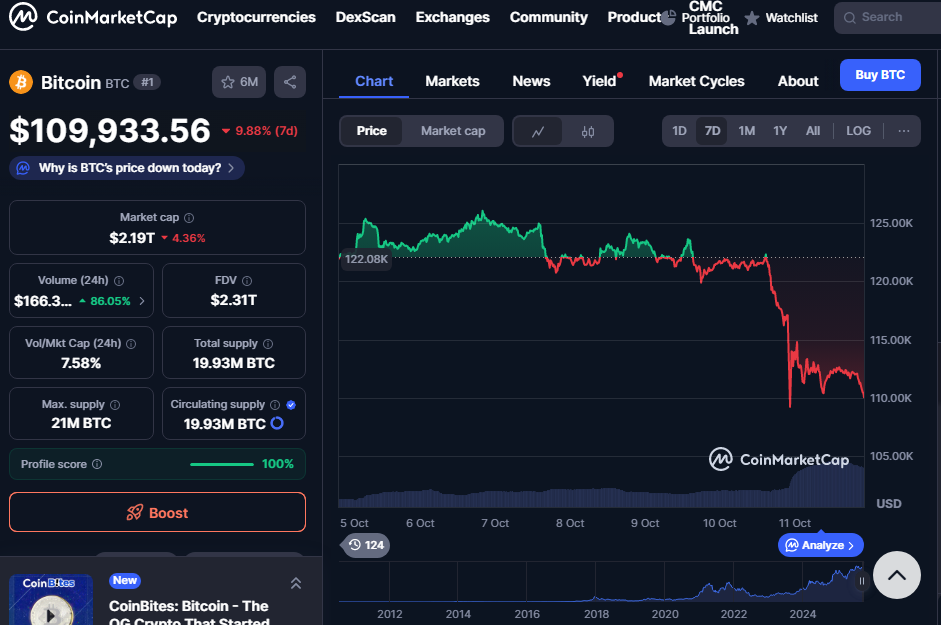This screenshot has width=941, height=625.
Task: Add Bitcoin to watchlist via star button
Action: coord(239,82)
